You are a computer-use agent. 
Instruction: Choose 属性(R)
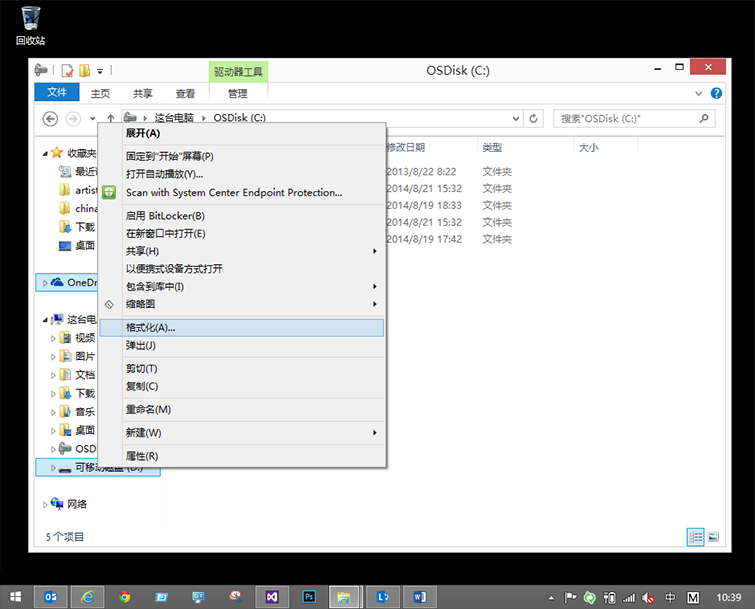coord(241,456)
